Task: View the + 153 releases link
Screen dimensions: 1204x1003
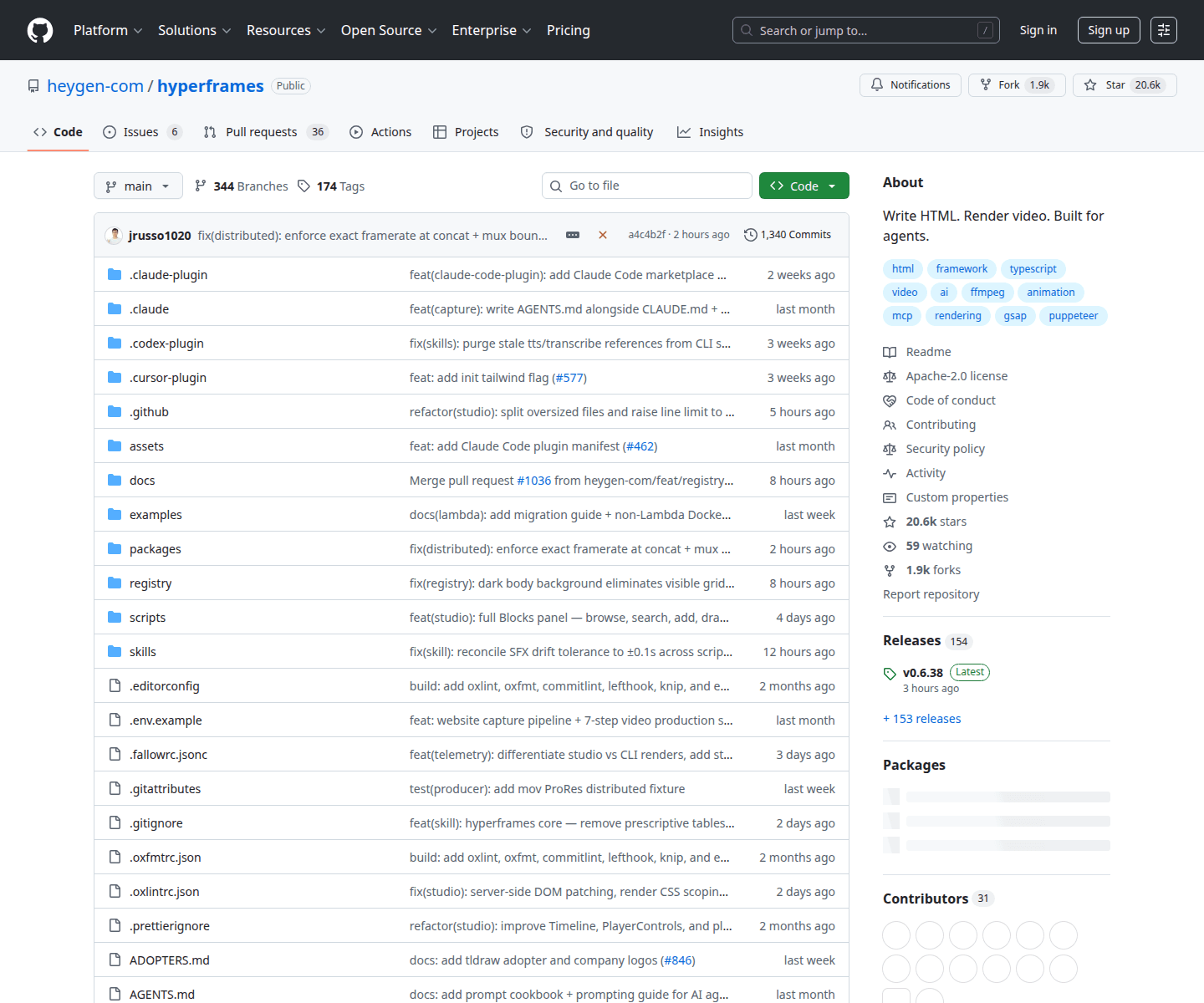Action: (921, 719)
